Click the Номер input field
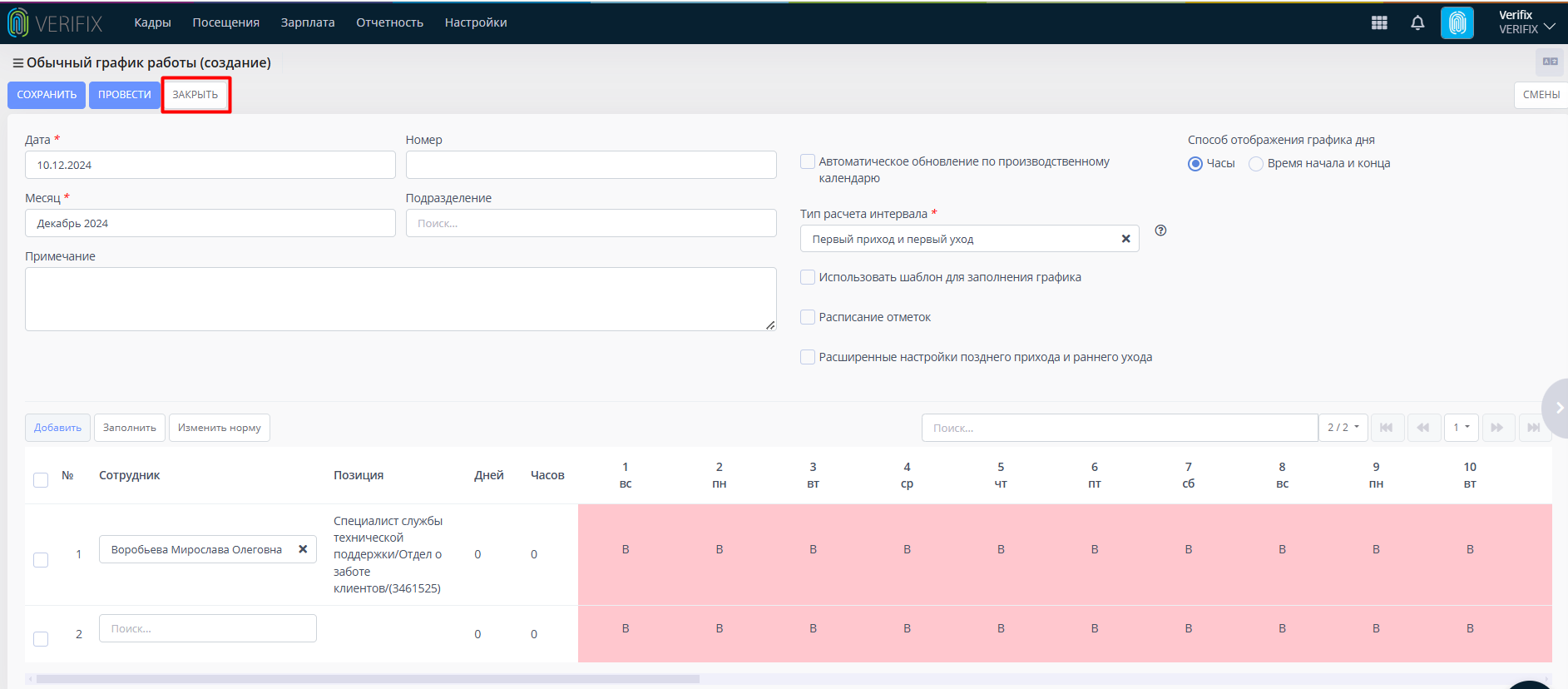Screen dimensions: 1568x689 point(591,165)
